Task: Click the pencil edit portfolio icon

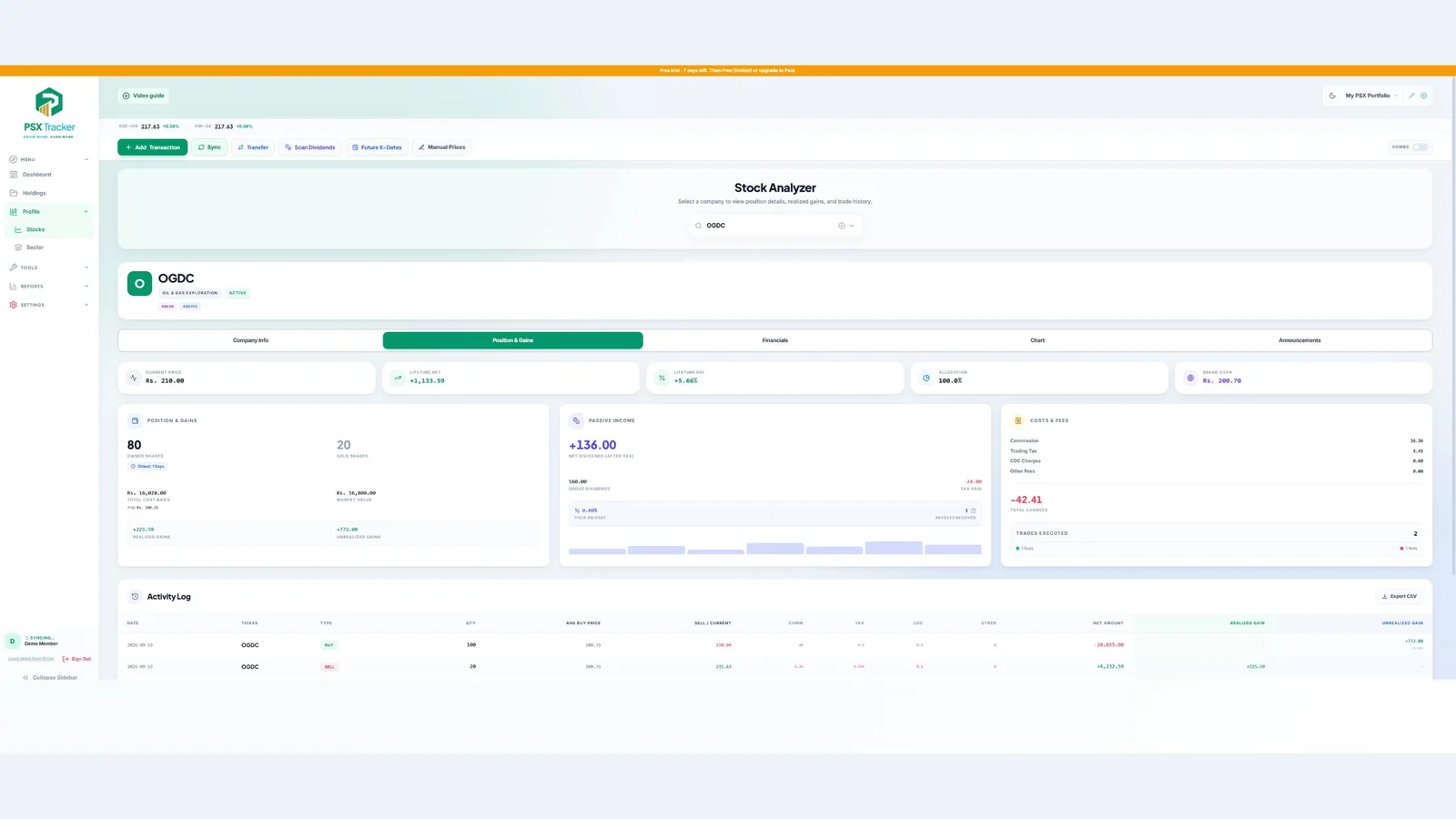Action: [x=1411, y=96]
